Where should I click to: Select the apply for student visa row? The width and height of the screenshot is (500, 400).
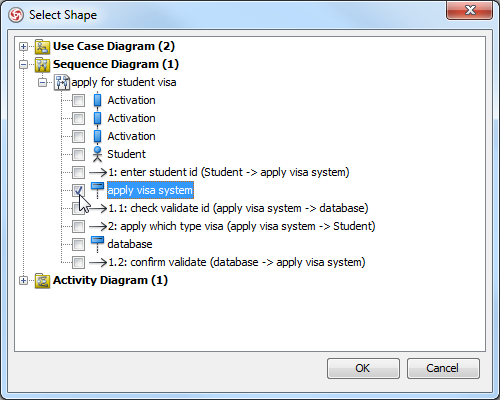pyautogui.click(x=124, y=82)
